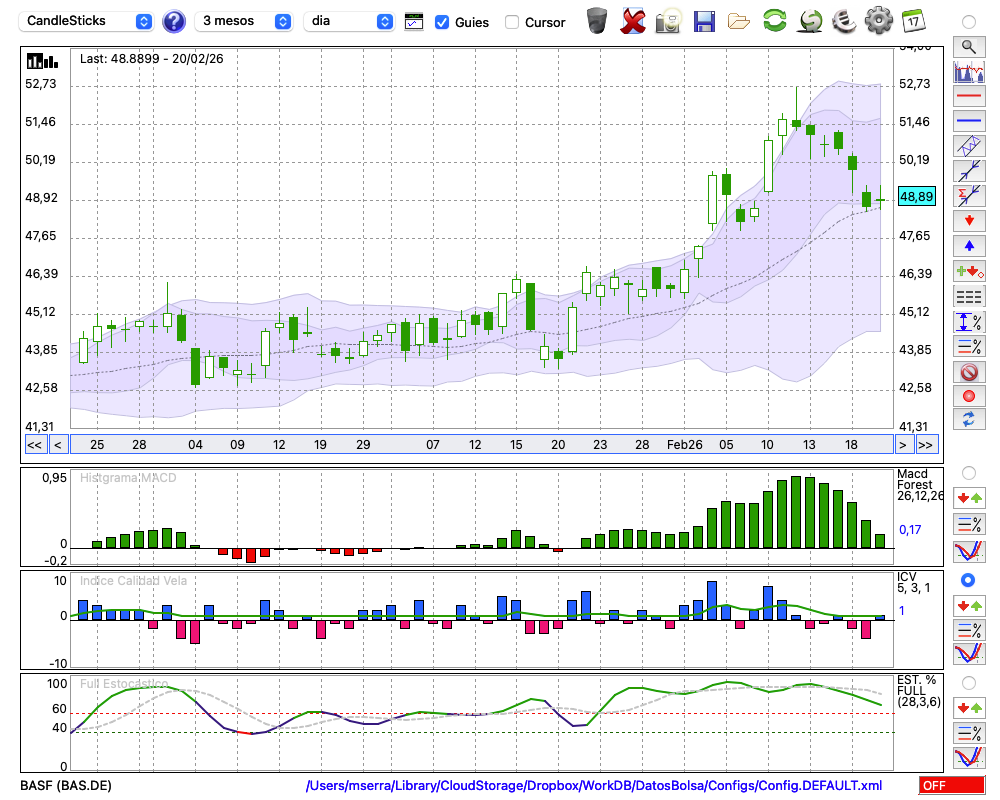Select the red horizontal line tool
The image size is (1000, 800).
click(x=968, y=97)
